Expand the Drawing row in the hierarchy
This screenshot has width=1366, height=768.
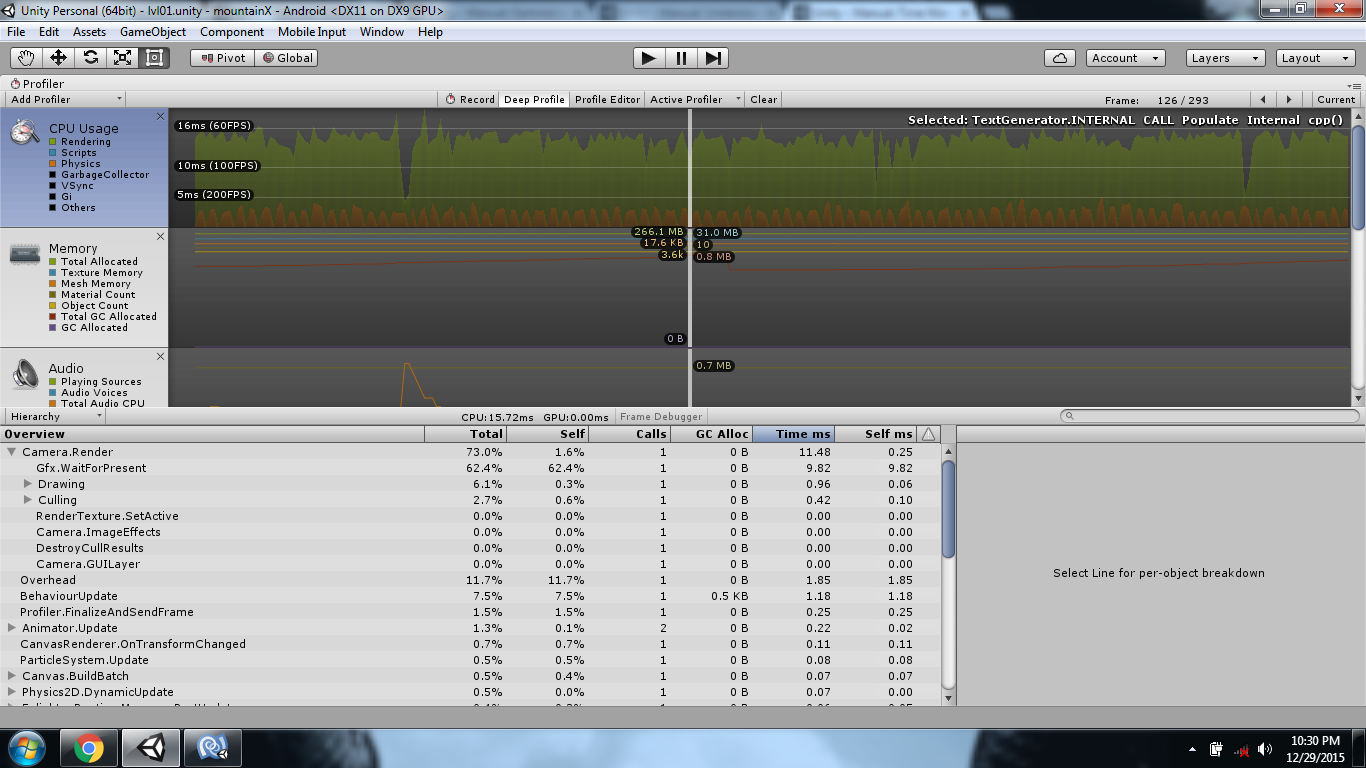click(26, 484)
